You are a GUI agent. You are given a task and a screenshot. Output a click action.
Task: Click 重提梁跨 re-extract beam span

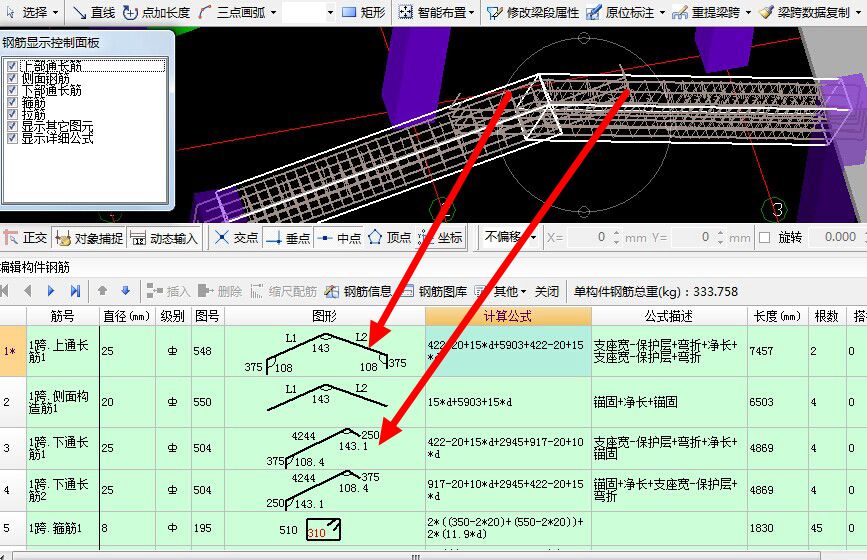click(x=706, y=12)
